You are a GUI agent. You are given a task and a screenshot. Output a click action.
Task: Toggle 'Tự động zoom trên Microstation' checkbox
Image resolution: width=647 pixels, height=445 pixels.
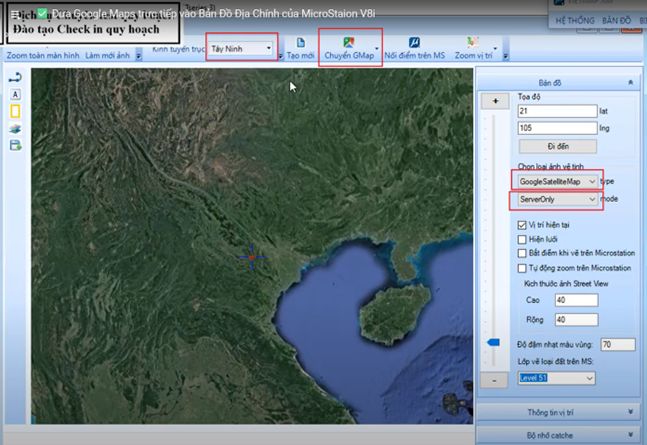click(522, 268)
